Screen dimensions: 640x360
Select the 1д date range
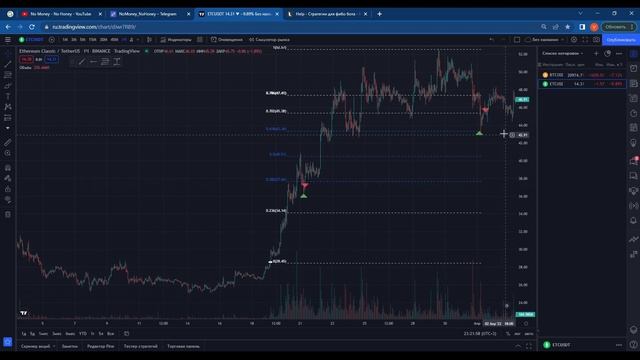24,333
